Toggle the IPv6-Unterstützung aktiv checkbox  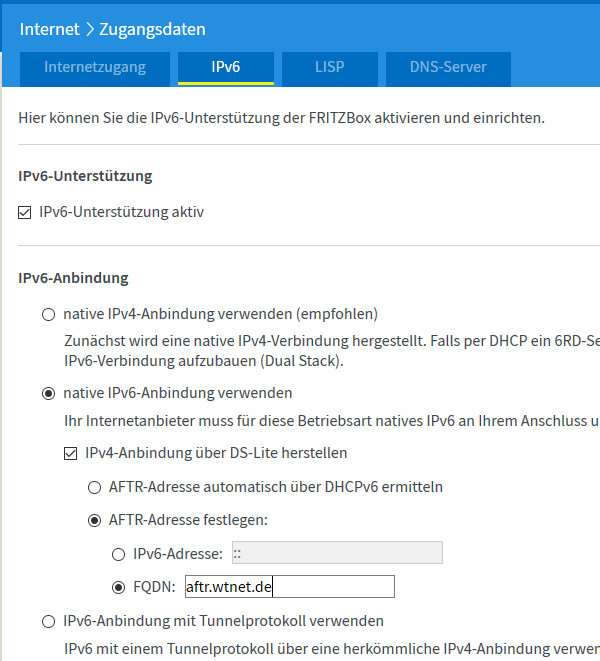tap(26, 212)
